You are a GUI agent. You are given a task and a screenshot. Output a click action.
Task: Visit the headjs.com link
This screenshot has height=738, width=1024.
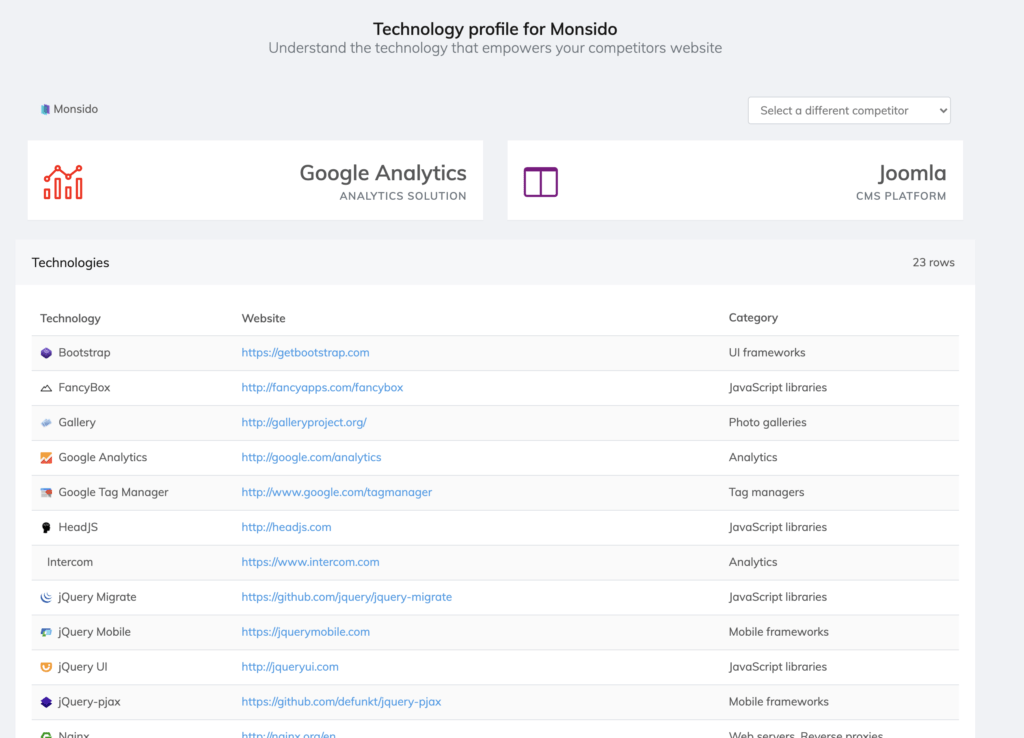point(286,527)
